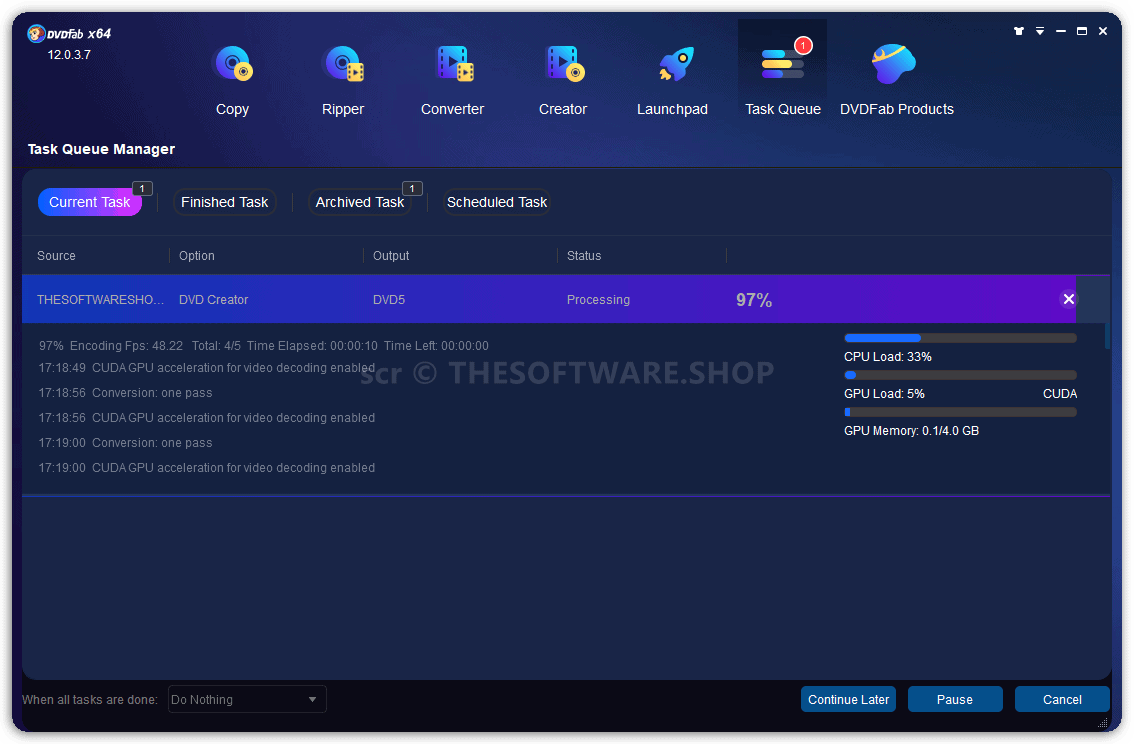The width and height of the screenshot is (1134, 744).
Task: Click the 'When all tasks are done:' label
Action: pos(90,700)
